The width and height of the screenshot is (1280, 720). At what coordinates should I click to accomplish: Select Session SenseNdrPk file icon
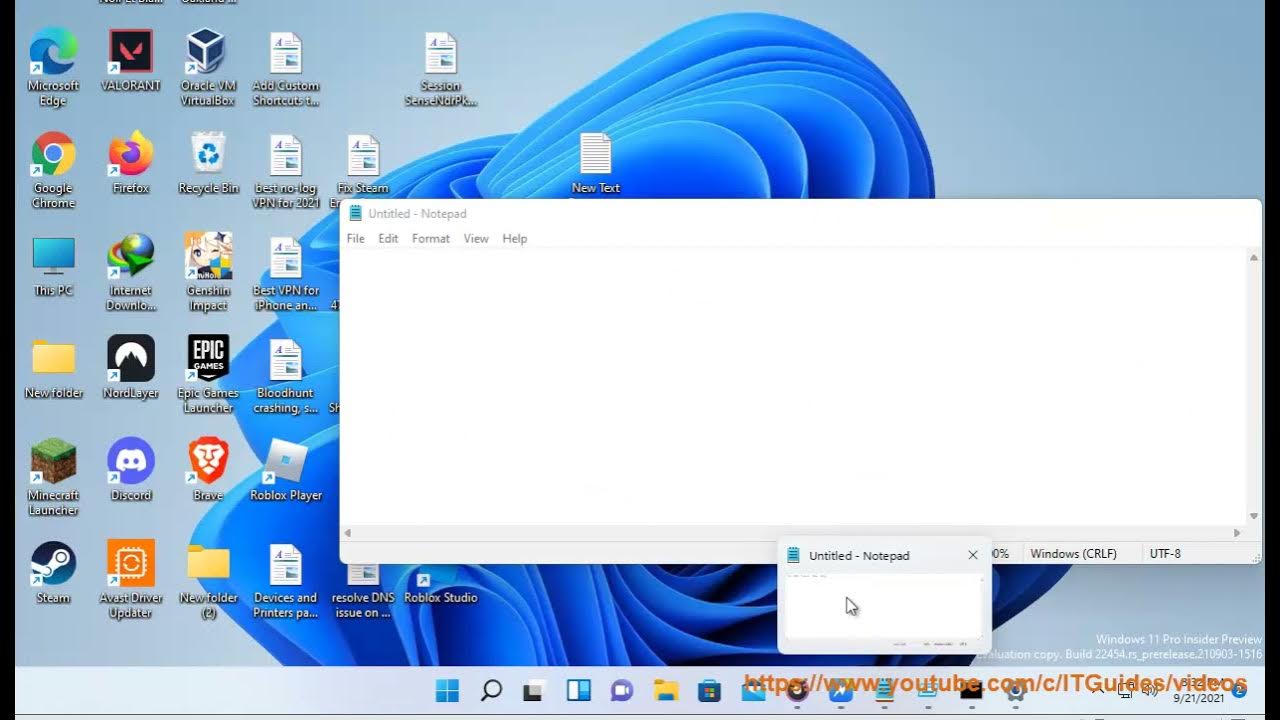[x=441, y=68]
